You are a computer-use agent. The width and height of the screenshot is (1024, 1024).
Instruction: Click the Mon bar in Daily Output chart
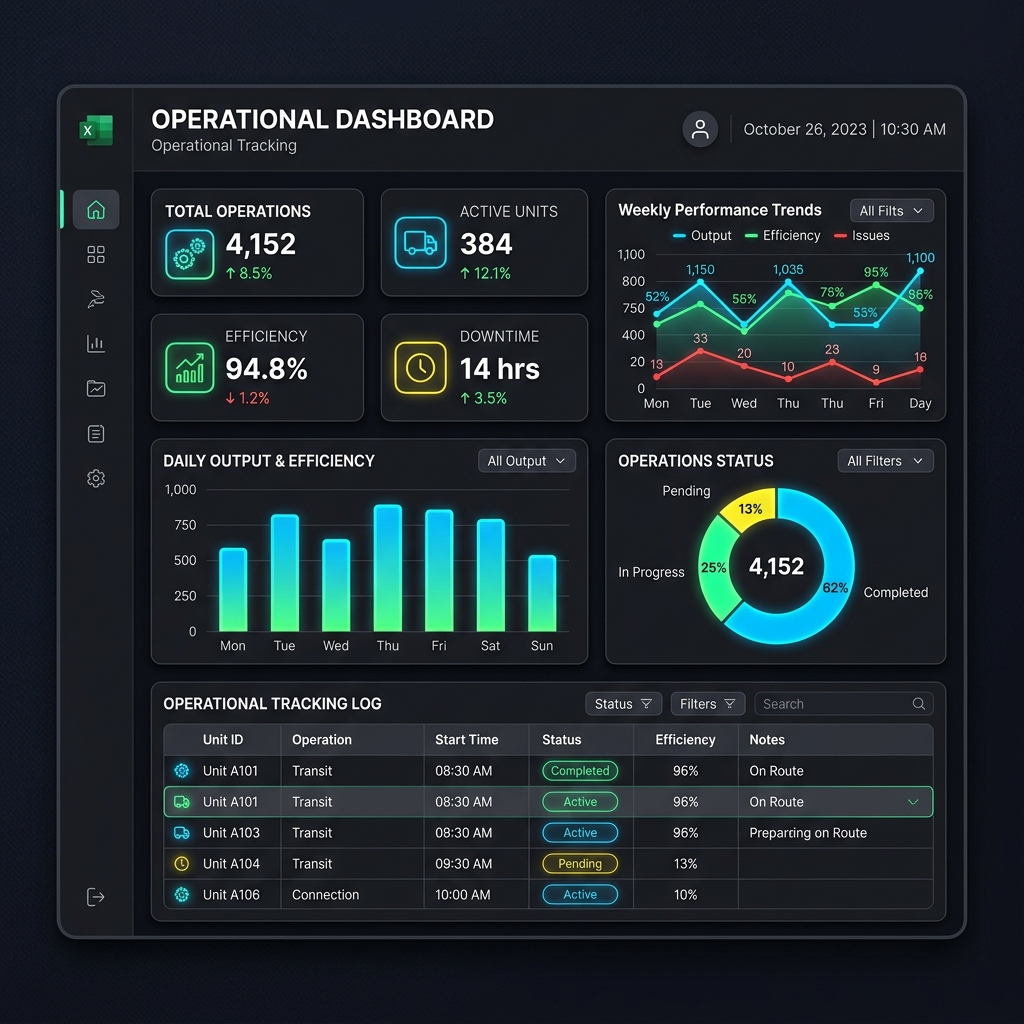tap(233, 590)
